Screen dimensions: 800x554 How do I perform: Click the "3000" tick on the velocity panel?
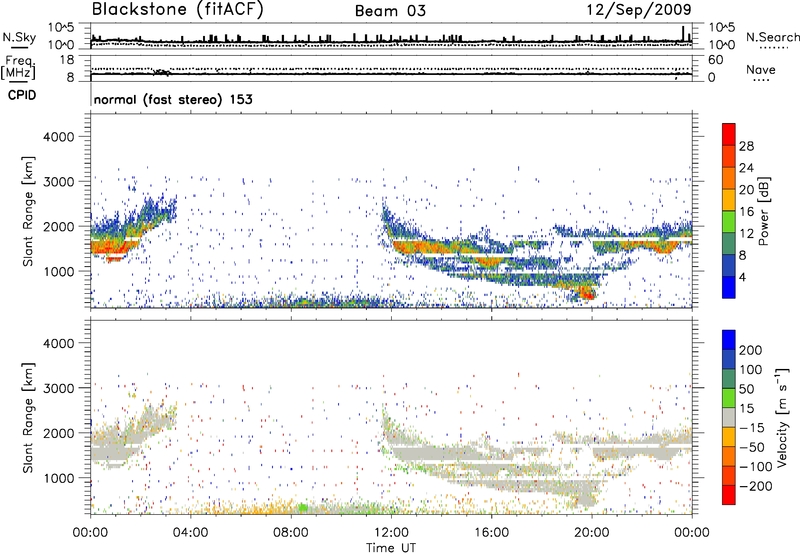coord(58,388)
